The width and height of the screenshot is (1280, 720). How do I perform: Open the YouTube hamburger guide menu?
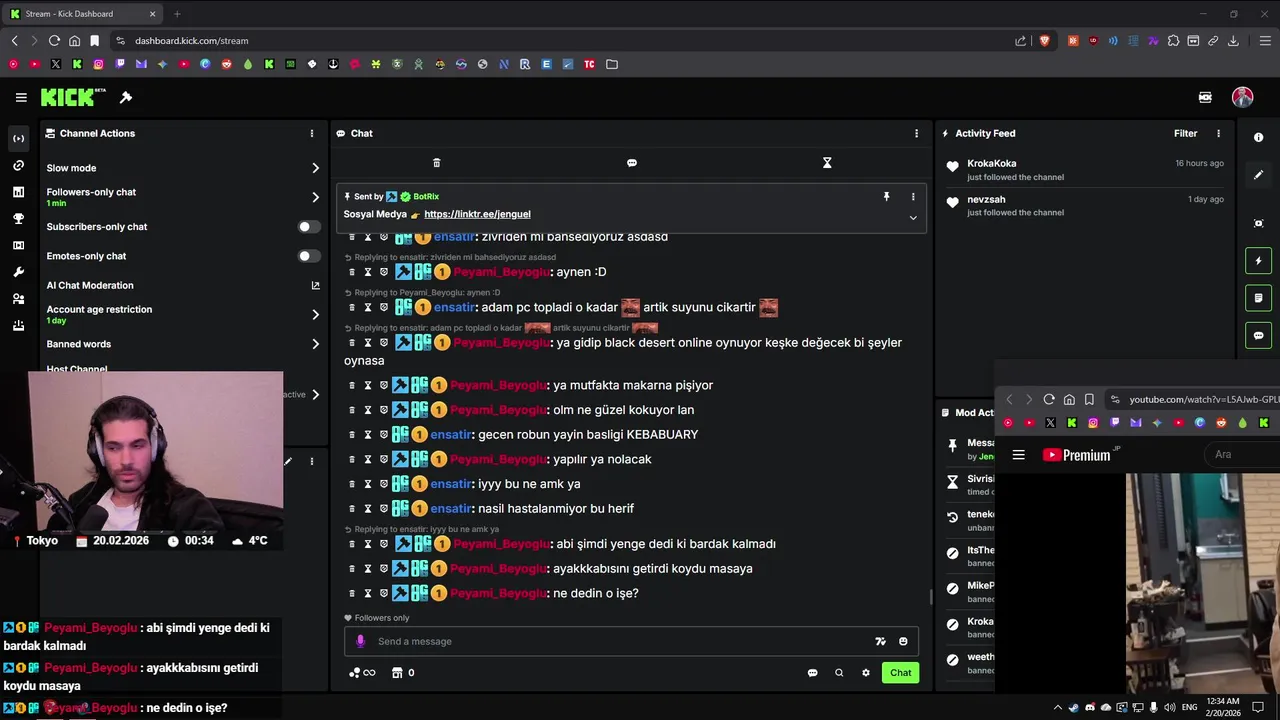1018,455
